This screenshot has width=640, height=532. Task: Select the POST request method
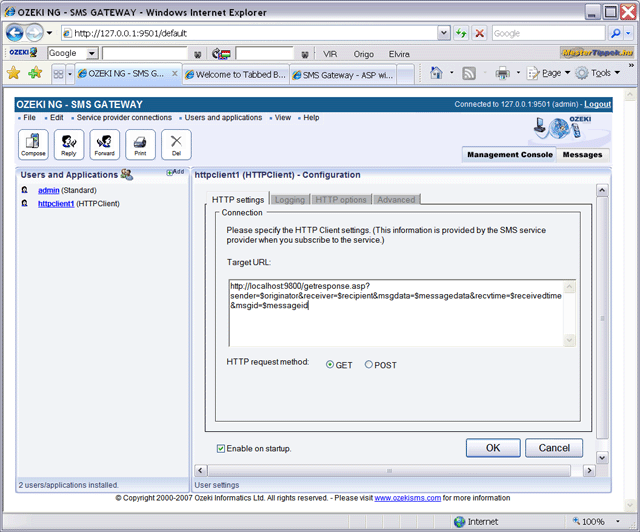(x=369, y=364)
